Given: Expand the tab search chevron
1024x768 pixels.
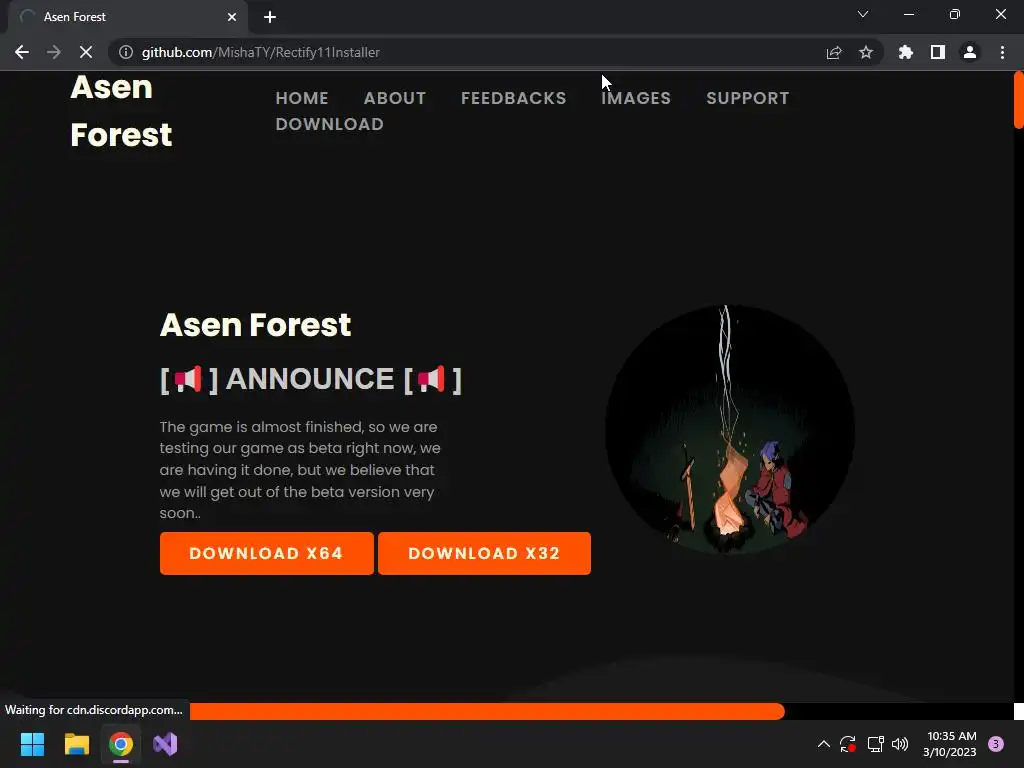Looking at the screenshot, I should pos(863,14).
